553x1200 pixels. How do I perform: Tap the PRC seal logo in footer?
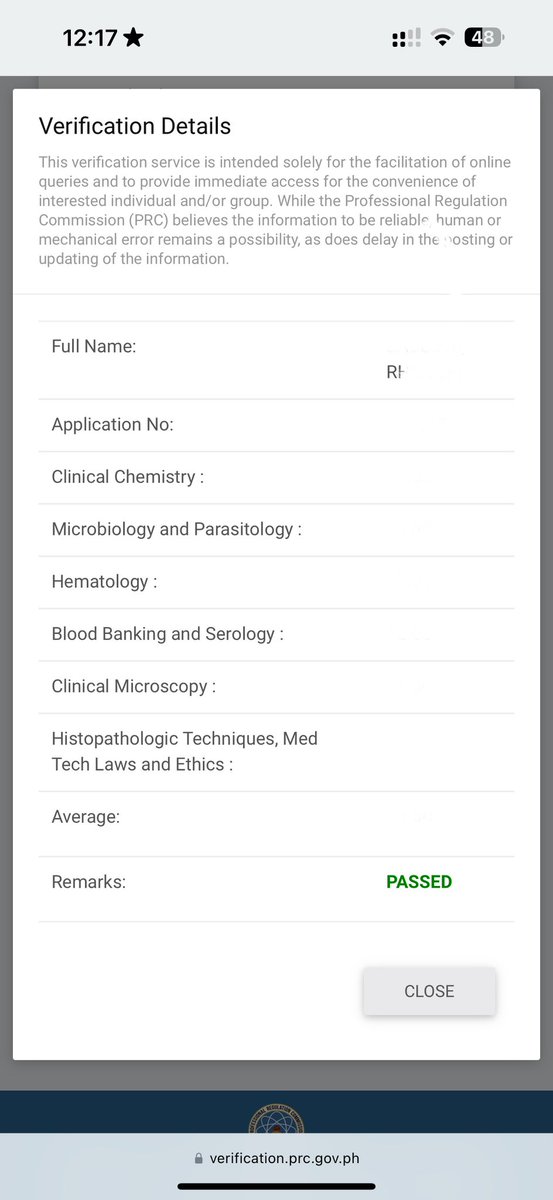coord(276,1118)
